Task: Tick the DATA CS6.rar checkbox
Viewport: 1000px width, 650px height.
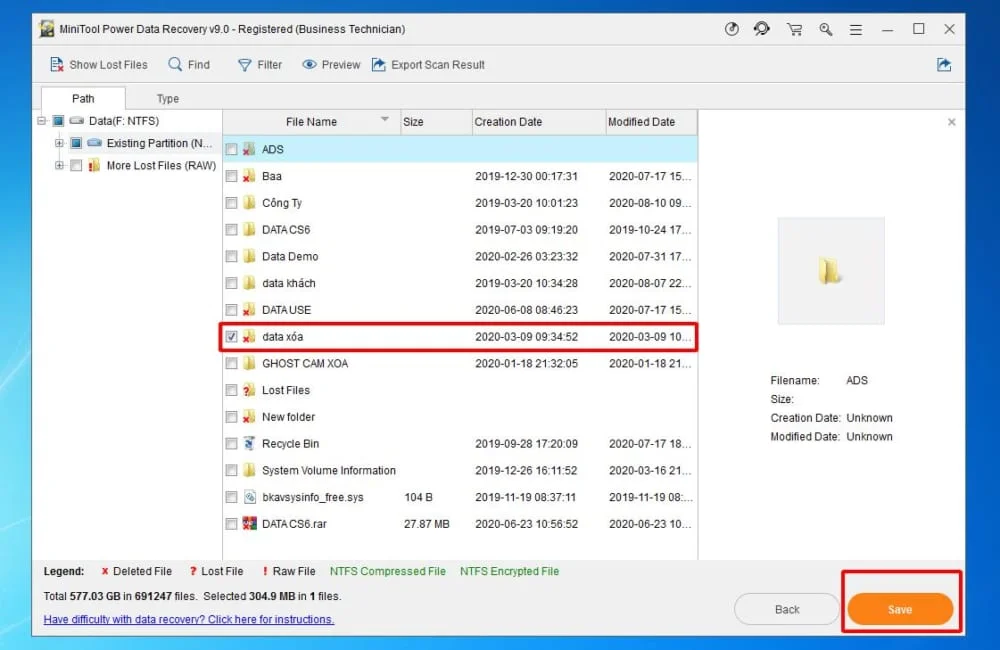Action: click(232, 524)
